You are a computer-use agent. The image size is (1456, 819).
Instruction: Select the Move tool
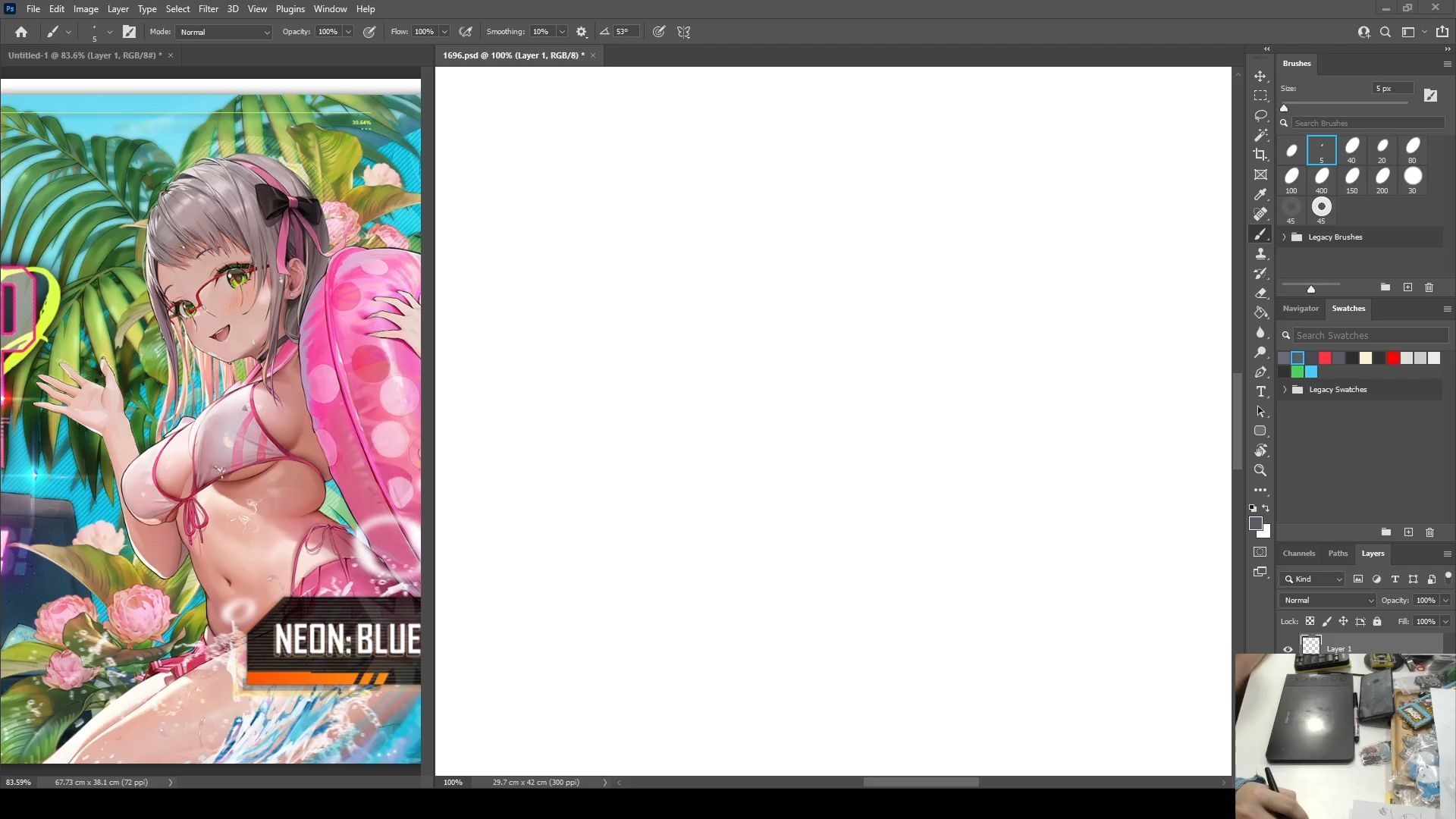tap(1260, 77)
